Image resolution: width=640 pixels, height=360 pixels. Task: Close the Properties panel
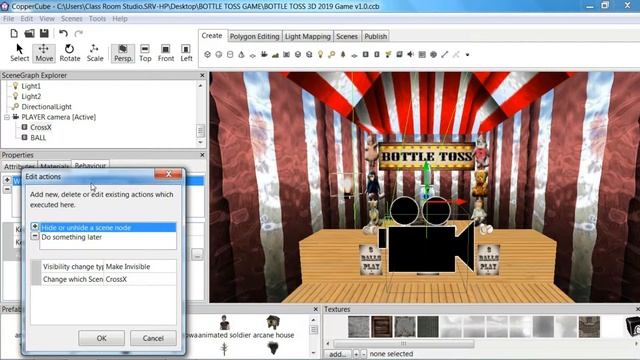(202, 155)
